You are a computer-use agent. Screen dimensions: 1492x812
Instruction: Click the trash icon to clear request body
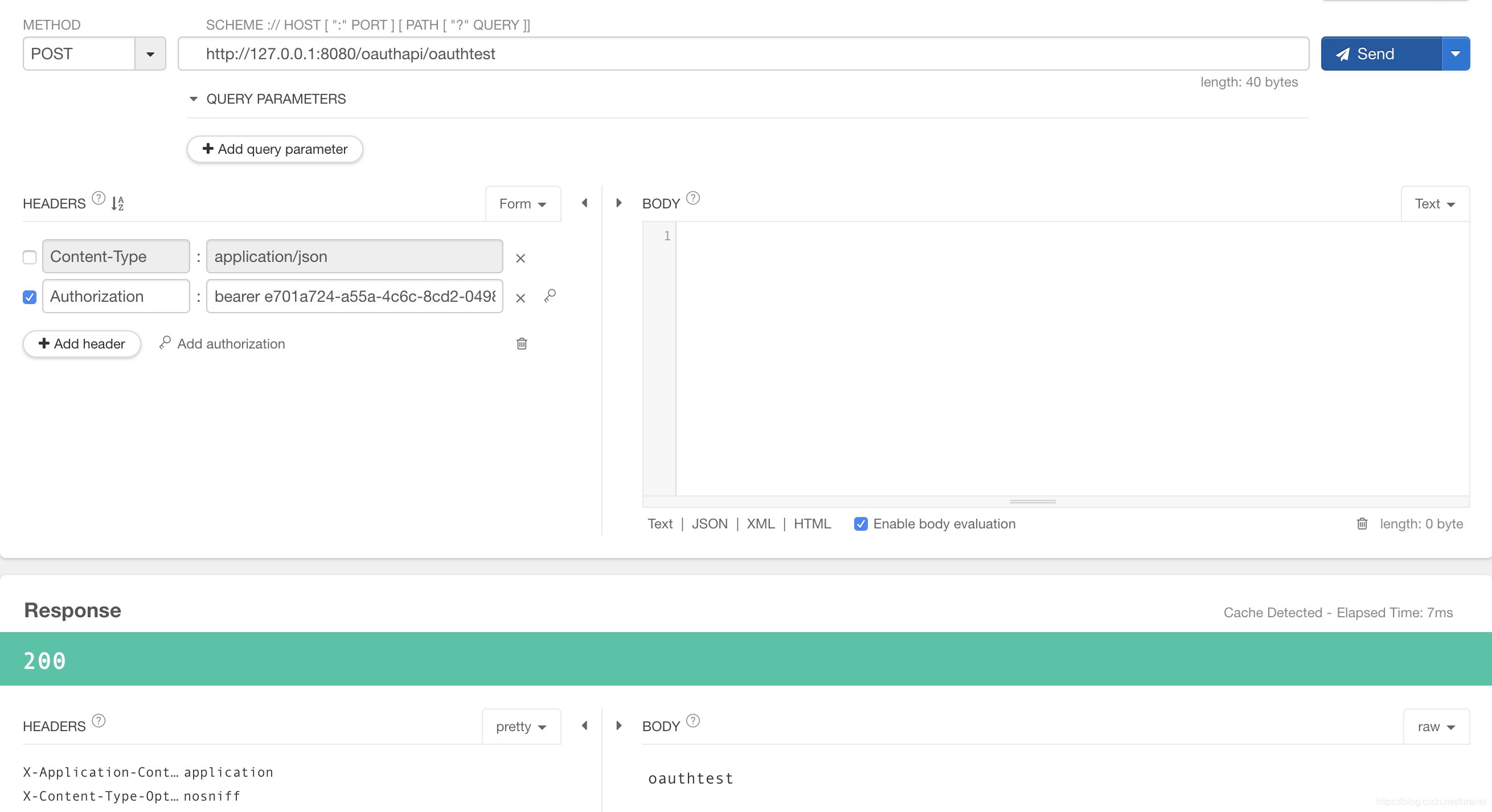(1362, 523)
